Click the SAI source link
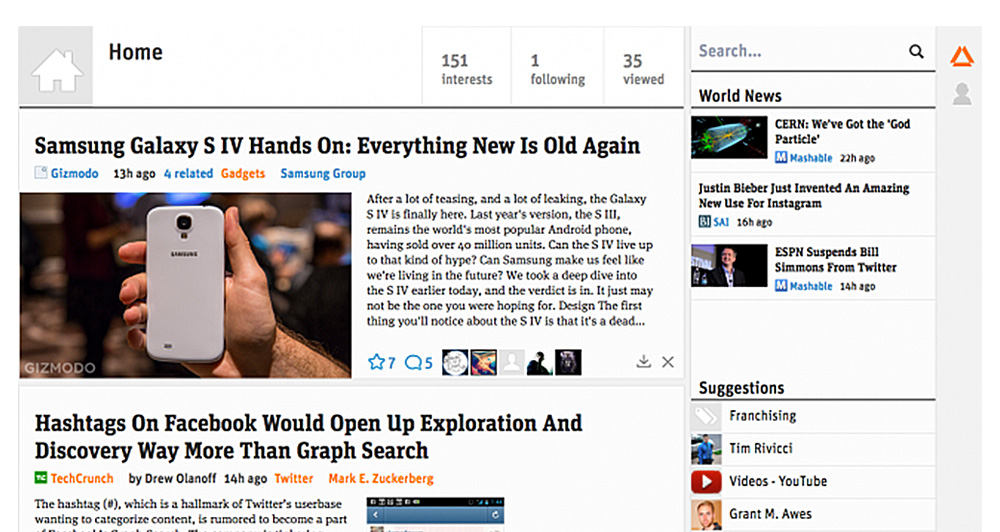The image size is (1000, 532). (721, 222)
